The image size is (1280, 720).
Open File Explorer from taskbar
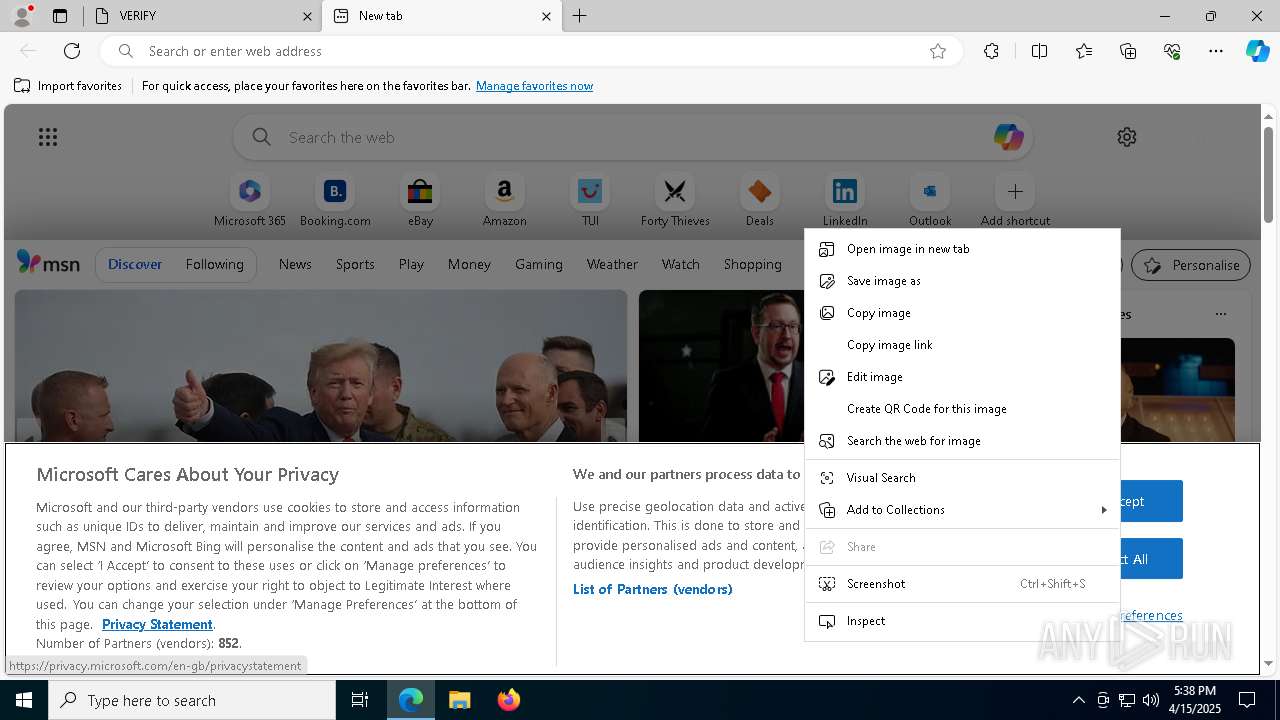click(x=459, y=700)
